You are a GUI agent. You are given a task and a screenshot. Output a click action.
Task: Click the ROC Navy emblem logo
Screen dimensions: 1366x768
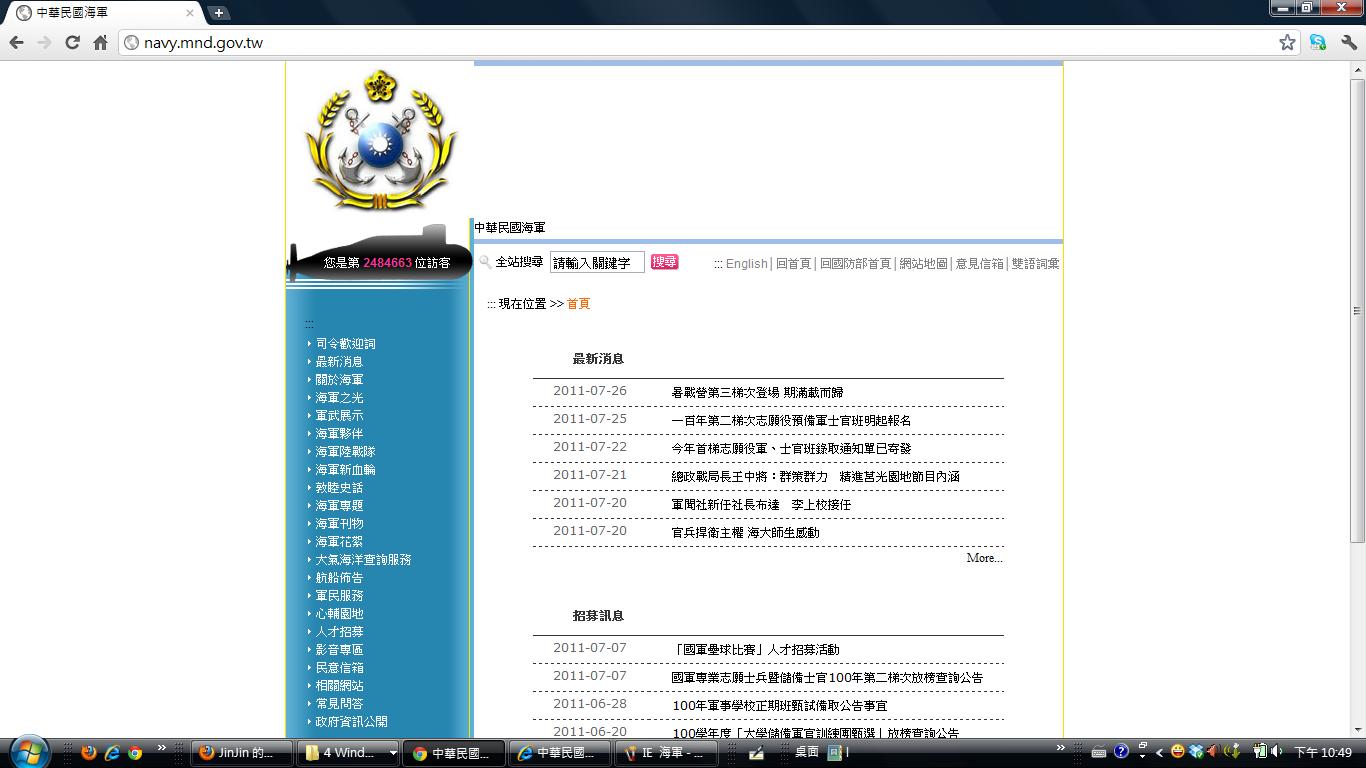[x=379, y=140]
